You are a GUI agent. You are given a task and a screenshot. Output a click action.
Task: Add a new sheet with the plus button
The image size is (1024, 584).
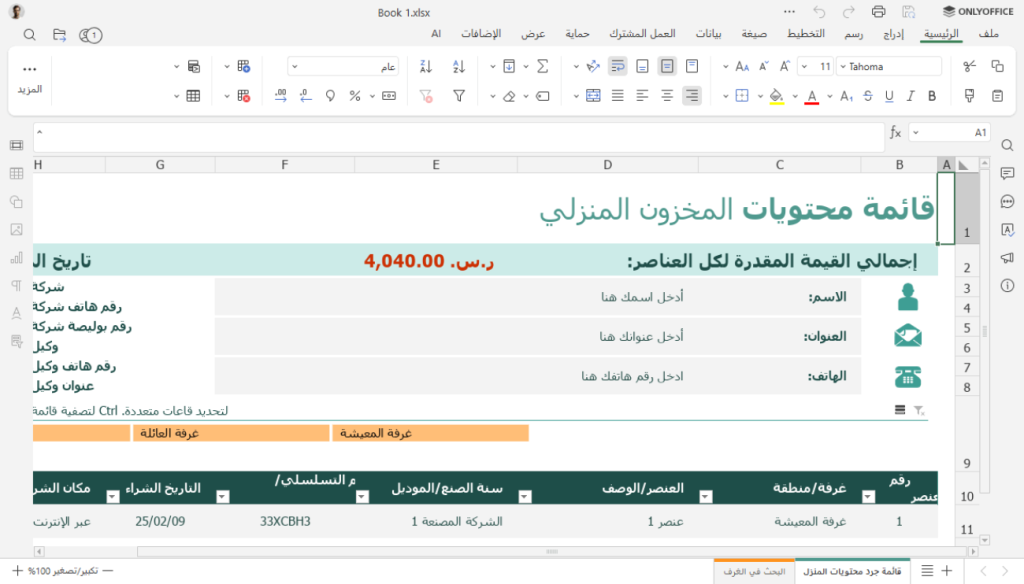pos(947,570)
